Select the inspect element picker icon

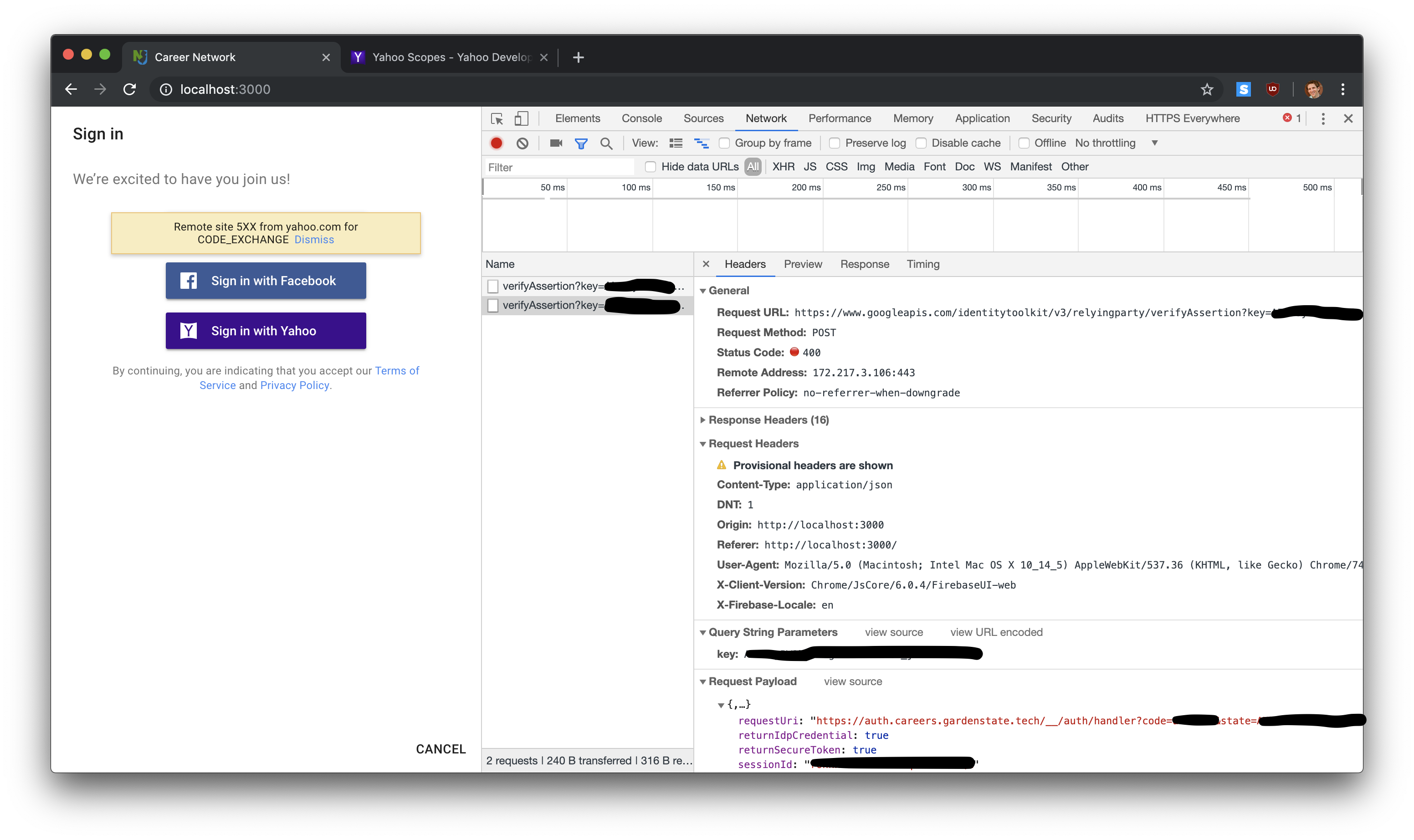coord(497,118)
